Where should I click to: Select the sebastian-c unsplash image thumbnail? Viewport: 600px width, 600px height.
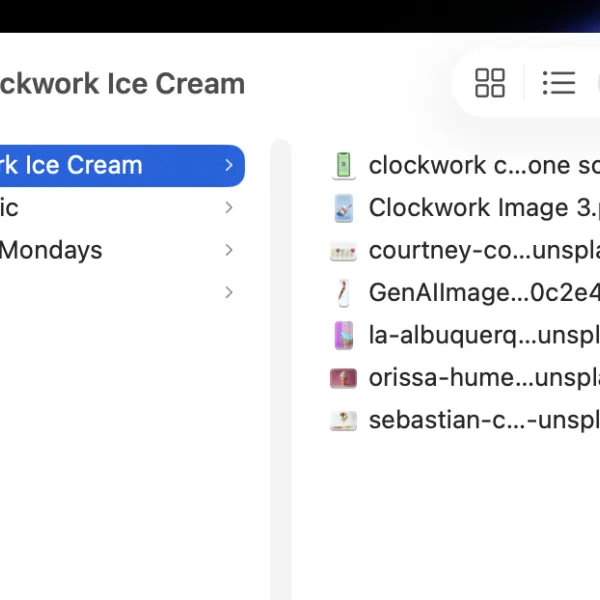[343, 420]
